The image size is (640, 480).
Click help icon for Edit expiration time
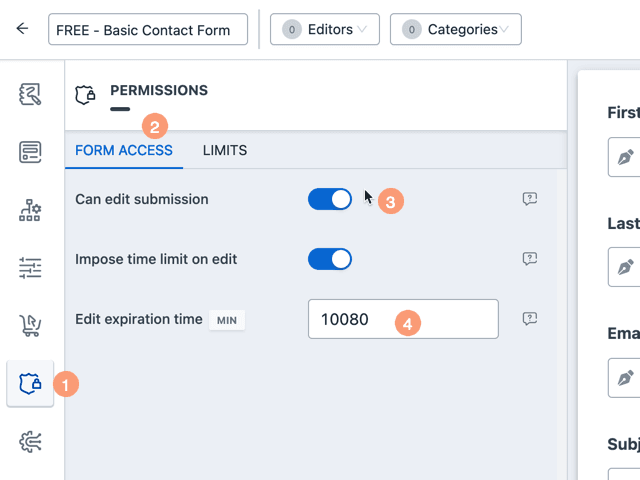point(530,319)
